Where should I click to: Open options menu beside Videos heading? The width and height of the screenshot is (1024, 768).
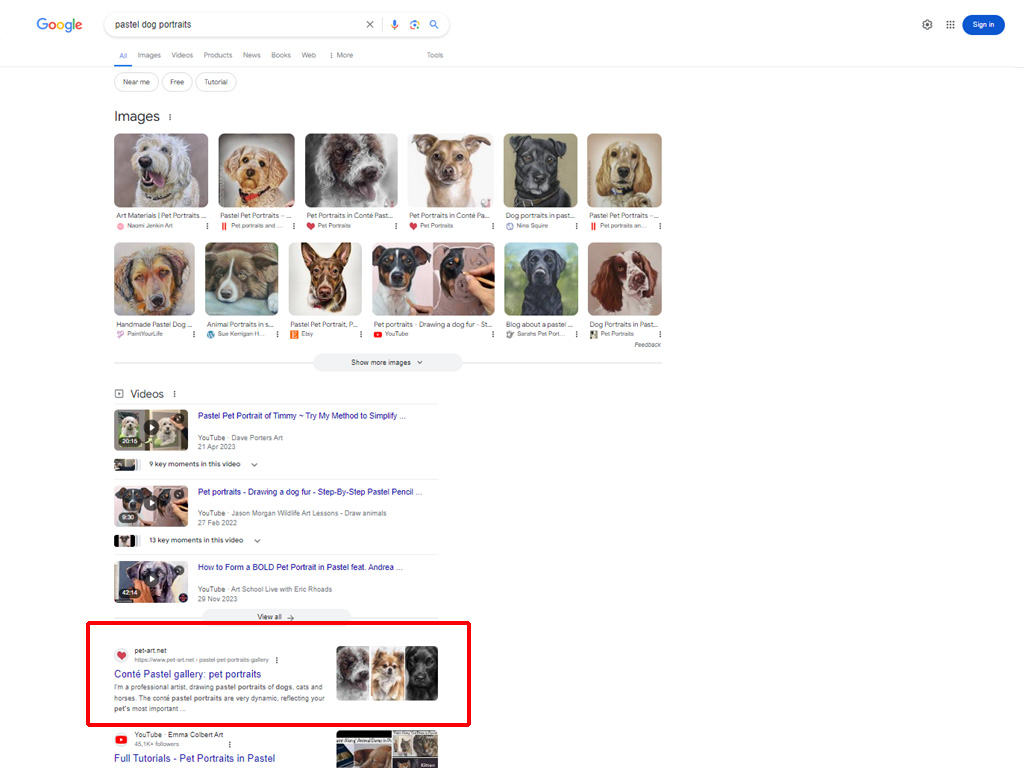[175, 394]
